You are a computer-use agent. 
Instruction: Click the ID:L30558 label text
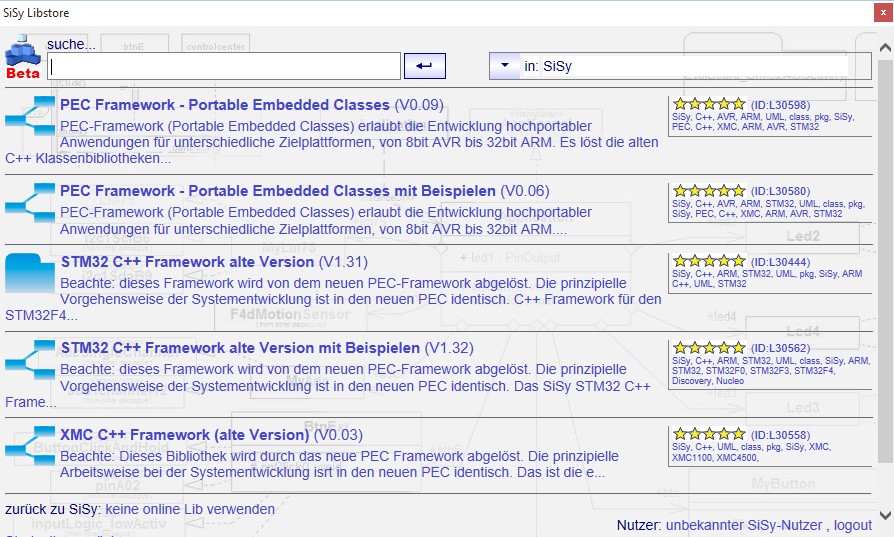pyautogui.click(x=781, y=434)
